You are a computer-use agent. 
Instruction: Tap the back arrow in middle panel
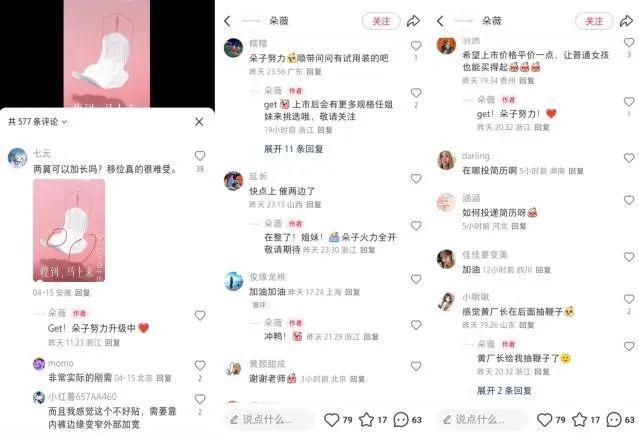(x=227, y=21)
